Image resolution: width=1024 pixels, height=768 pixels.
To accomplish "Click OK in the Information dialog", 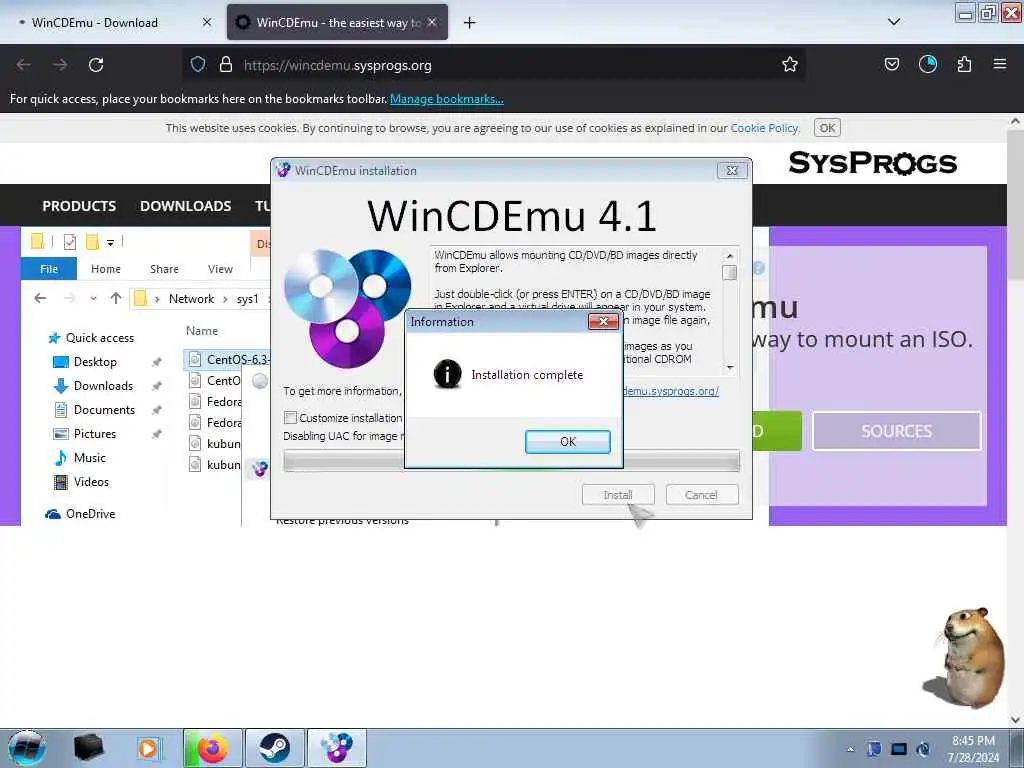I will point(568,441).
